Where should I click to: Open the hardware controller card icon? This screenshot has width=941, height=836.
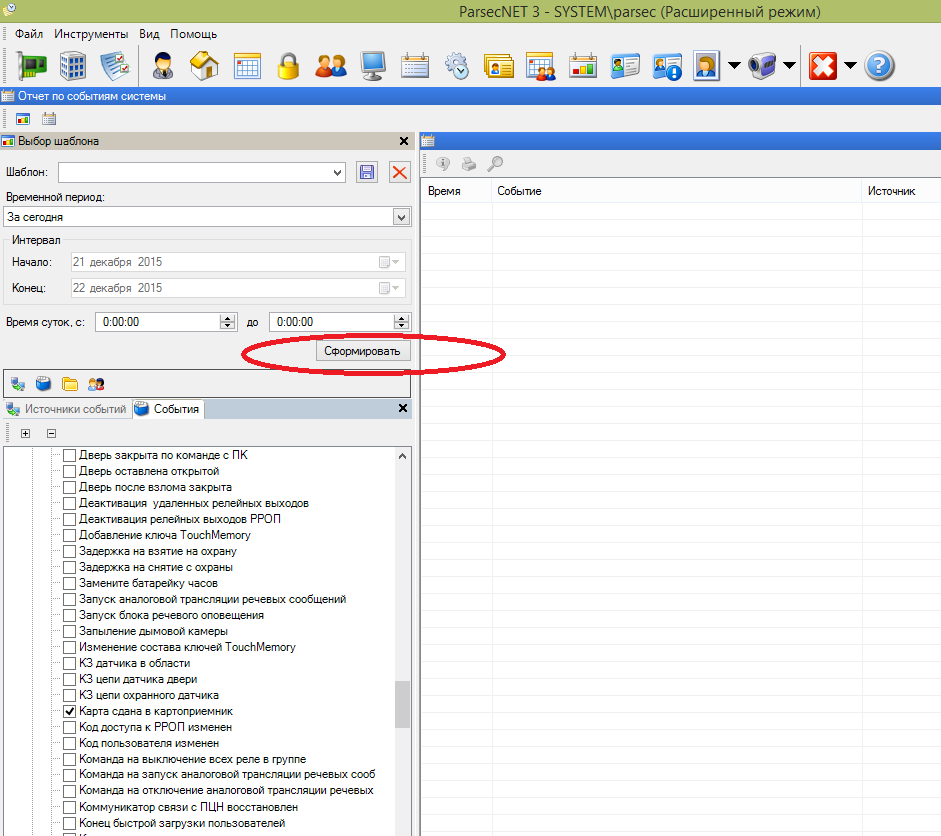31,65
